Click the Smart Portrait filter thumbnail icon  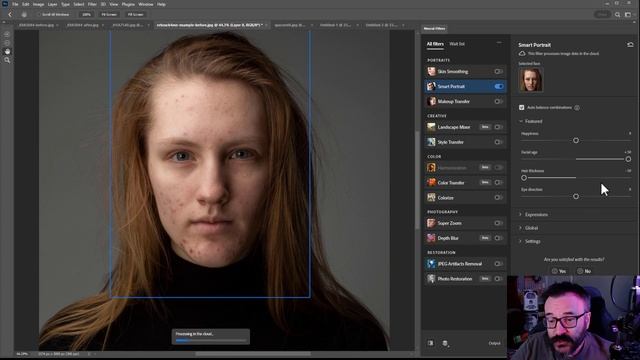click(431, 87)
